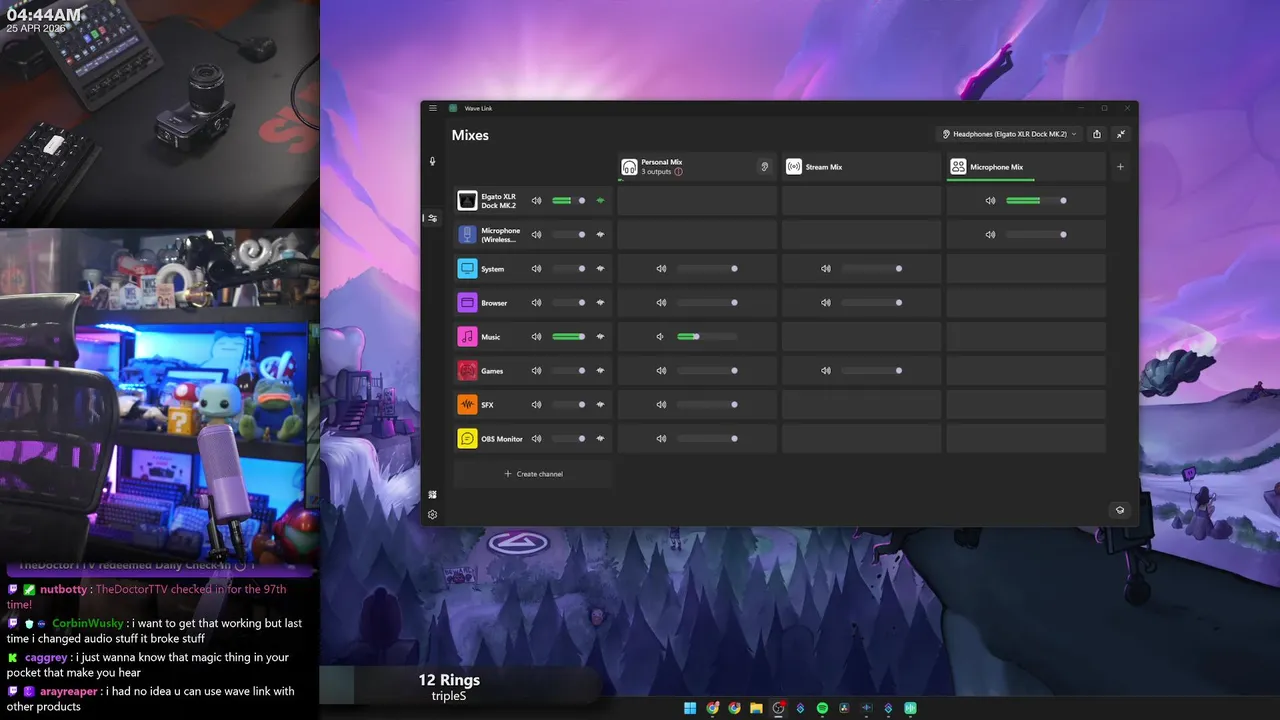Mute the Microphone (Wireless) channel
The width and height of the screenshot is (1280, 720).
pos(536,235)
